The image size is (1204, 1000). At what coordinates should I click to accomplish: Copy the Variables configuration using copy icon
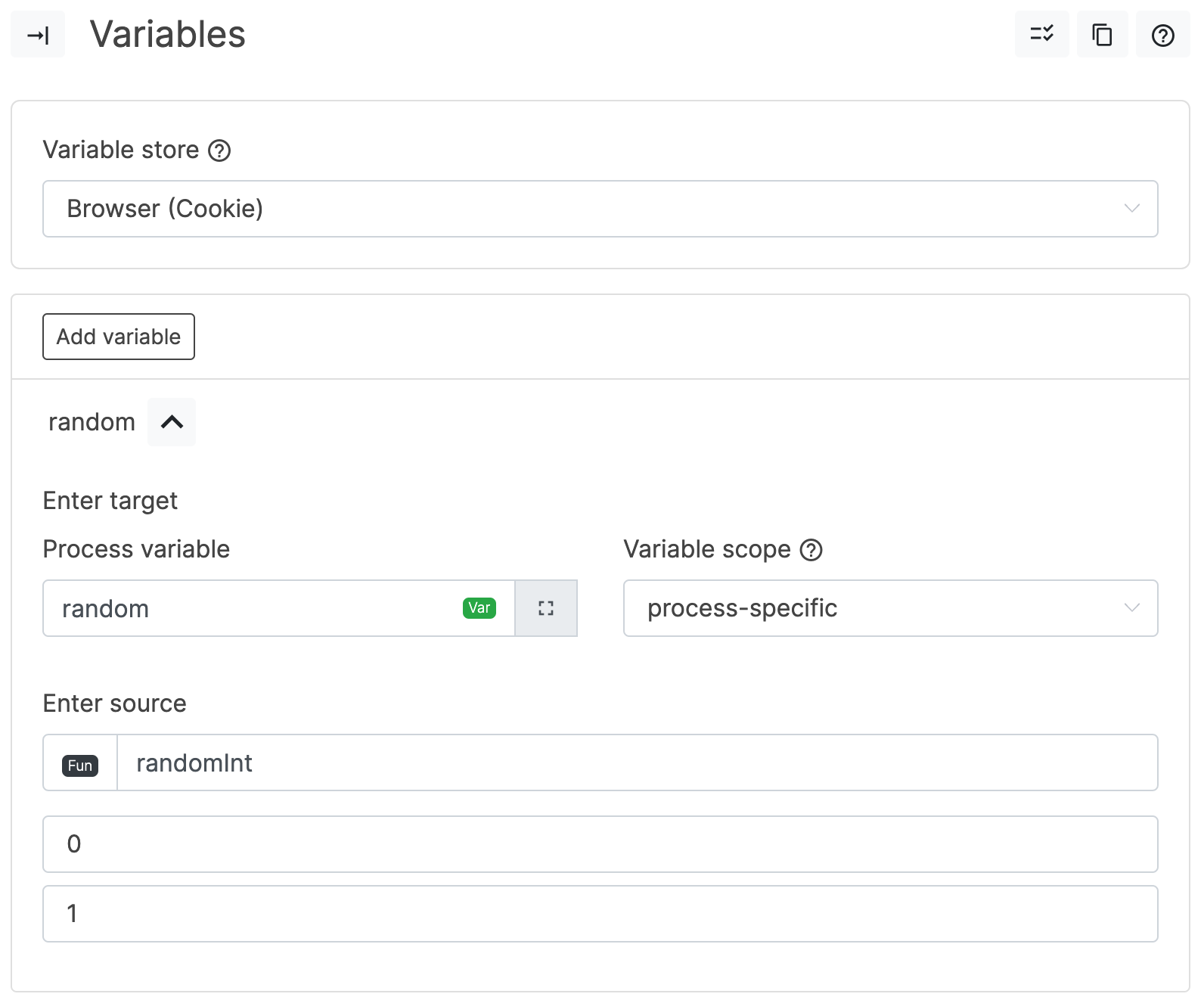point(1102,34)
